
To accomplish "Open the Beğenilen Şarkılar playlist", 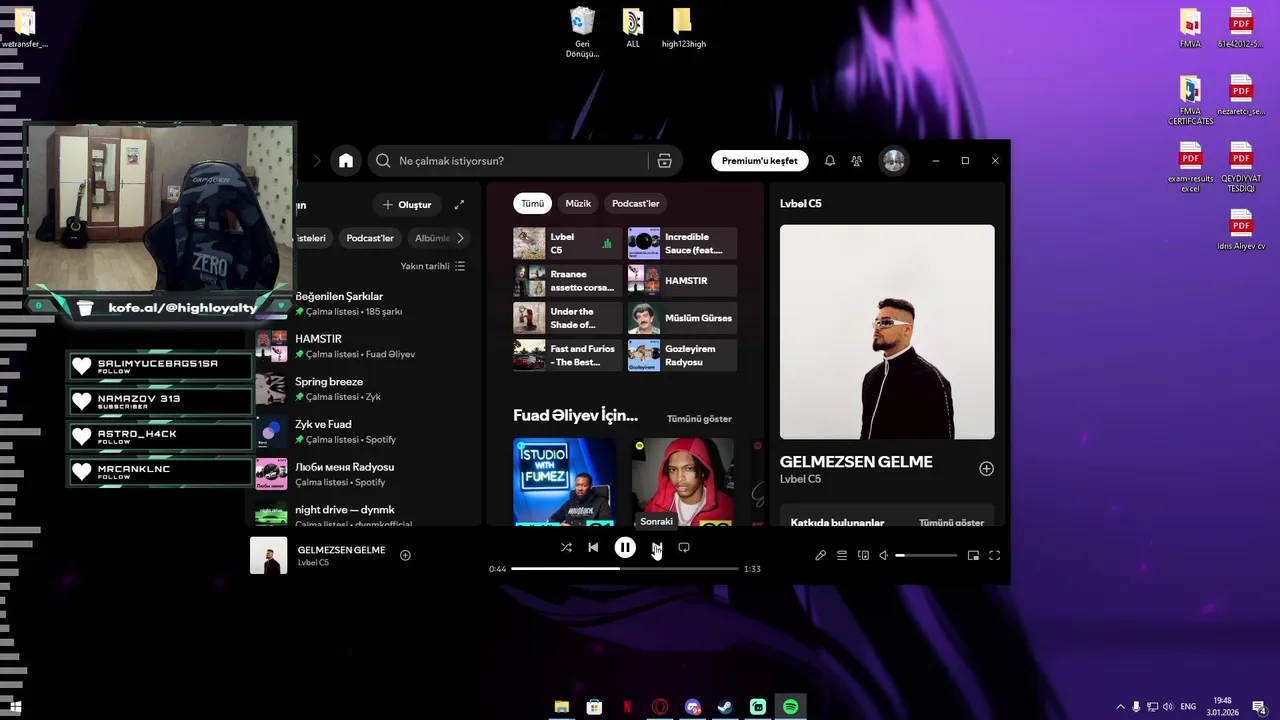I will pos(364,303).
